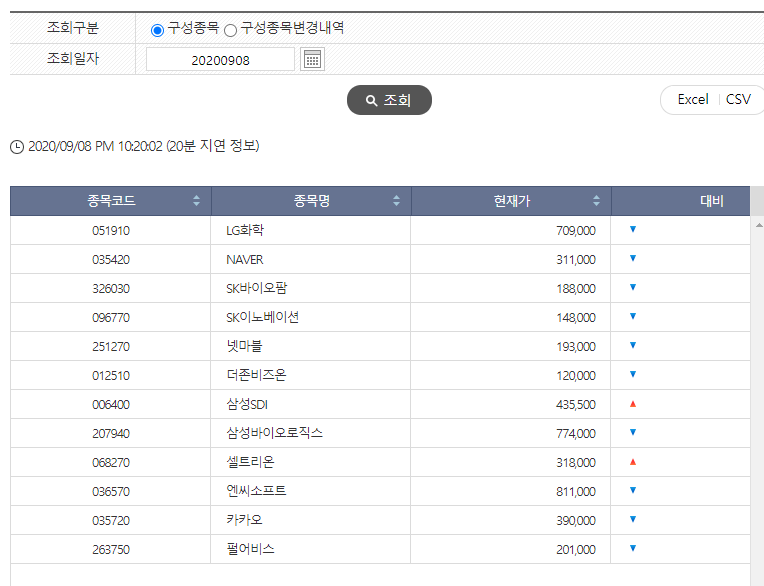Click price value 811,000
Image resolution: width=764 pixels, height=586 pixels.
pyautogui.click(x=576, y=491)
